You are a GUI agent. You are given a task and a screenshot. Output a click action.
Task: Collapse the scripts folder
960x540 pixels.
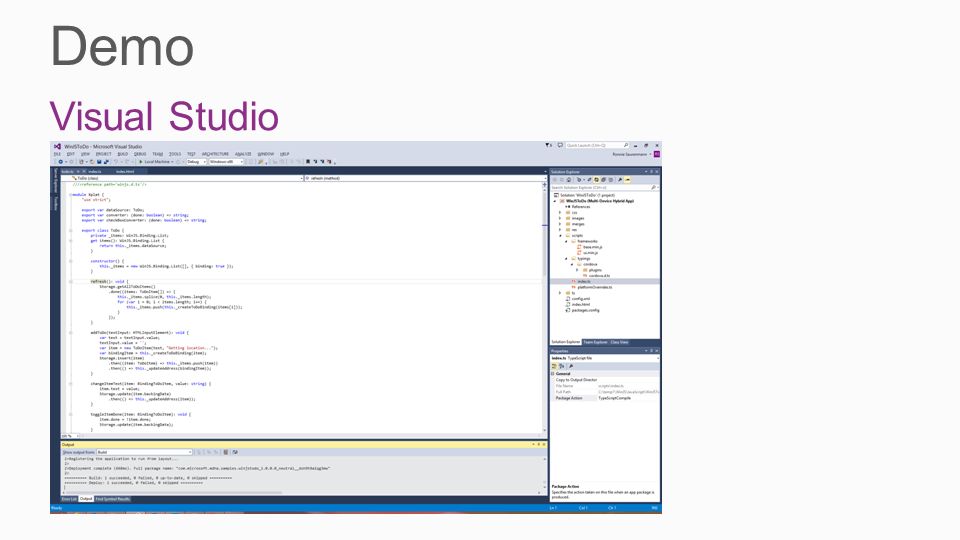click(x=560, y=236)
